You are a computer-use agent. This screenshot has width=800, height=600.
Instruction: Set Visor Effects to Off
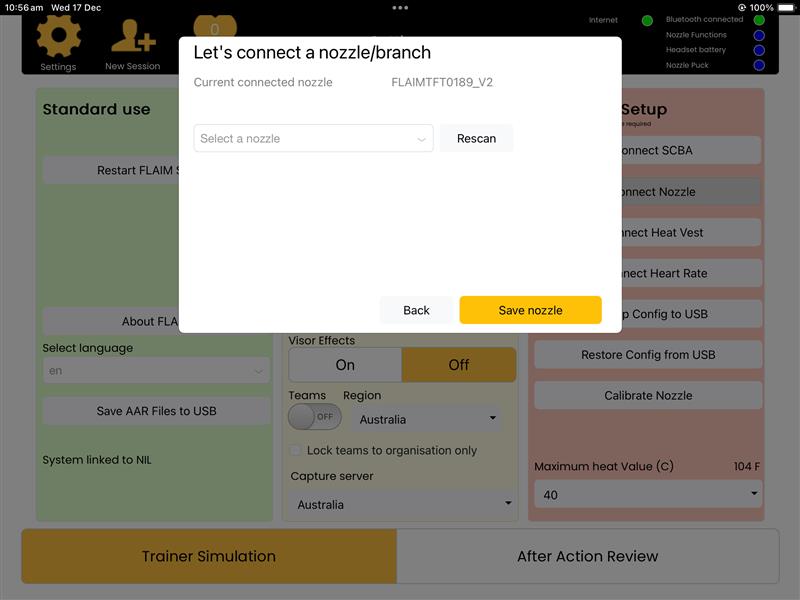pos(459,365)
